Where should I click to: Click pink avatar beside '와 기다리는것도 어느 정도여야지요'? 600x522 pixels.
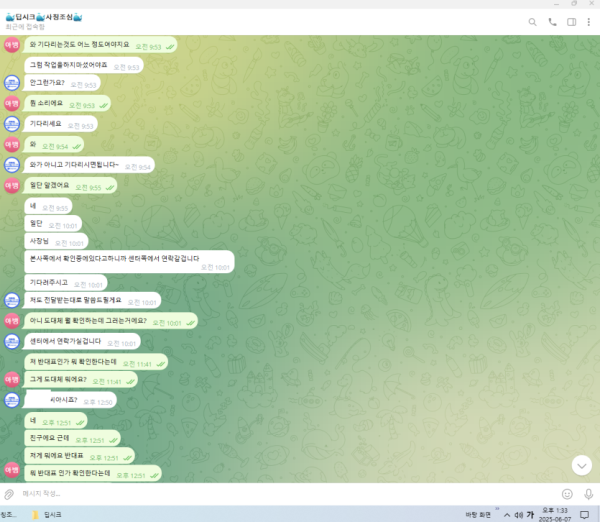coord(12,45)
